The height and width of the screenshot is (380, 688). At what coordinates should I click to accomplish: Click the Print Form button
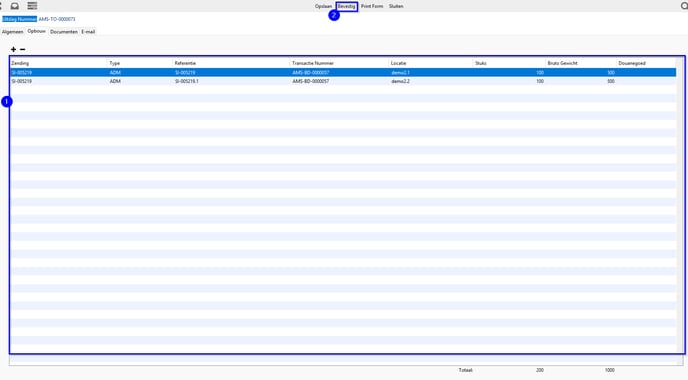[x=372, y=6]
